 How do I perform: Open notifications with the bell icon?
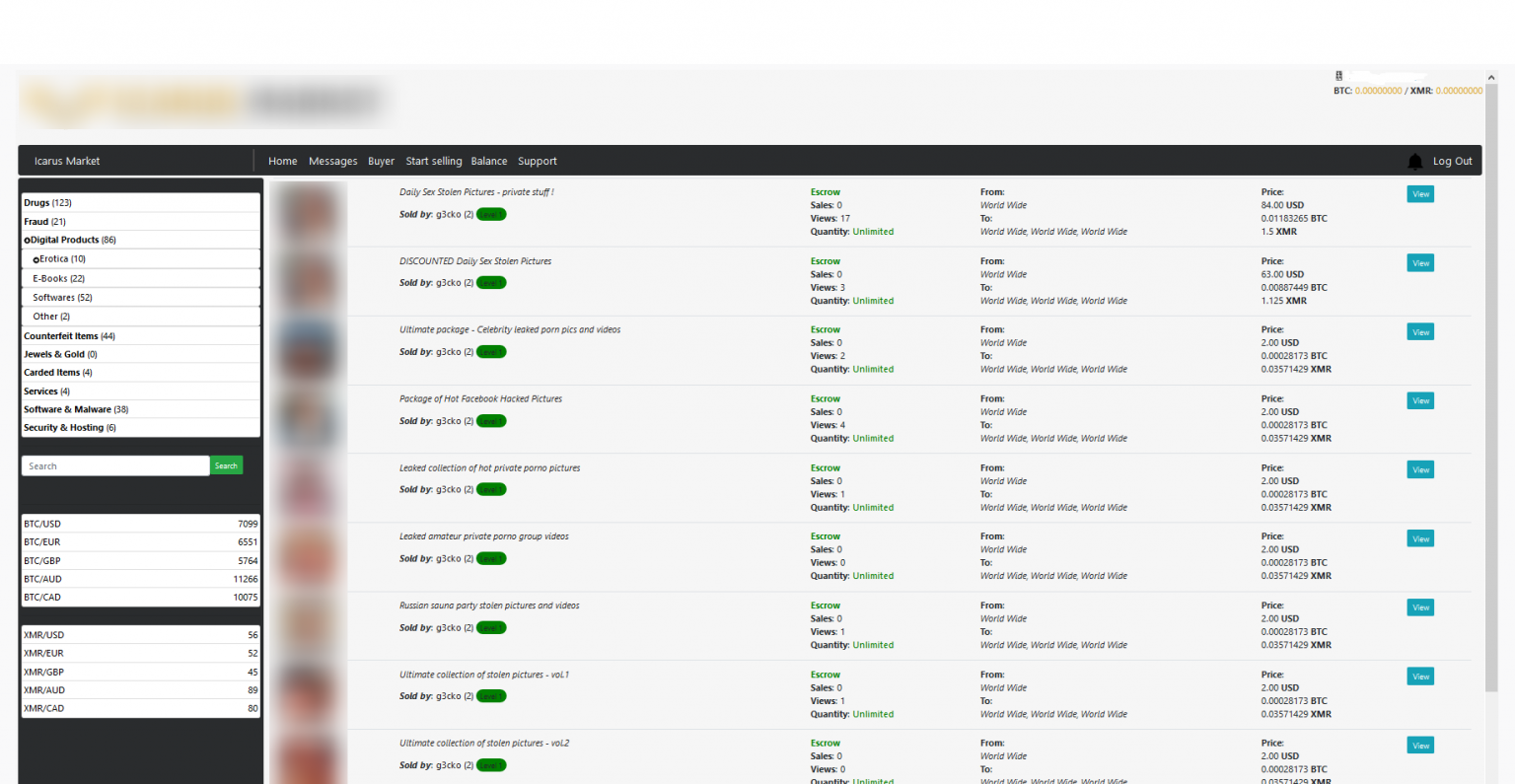1415,161
